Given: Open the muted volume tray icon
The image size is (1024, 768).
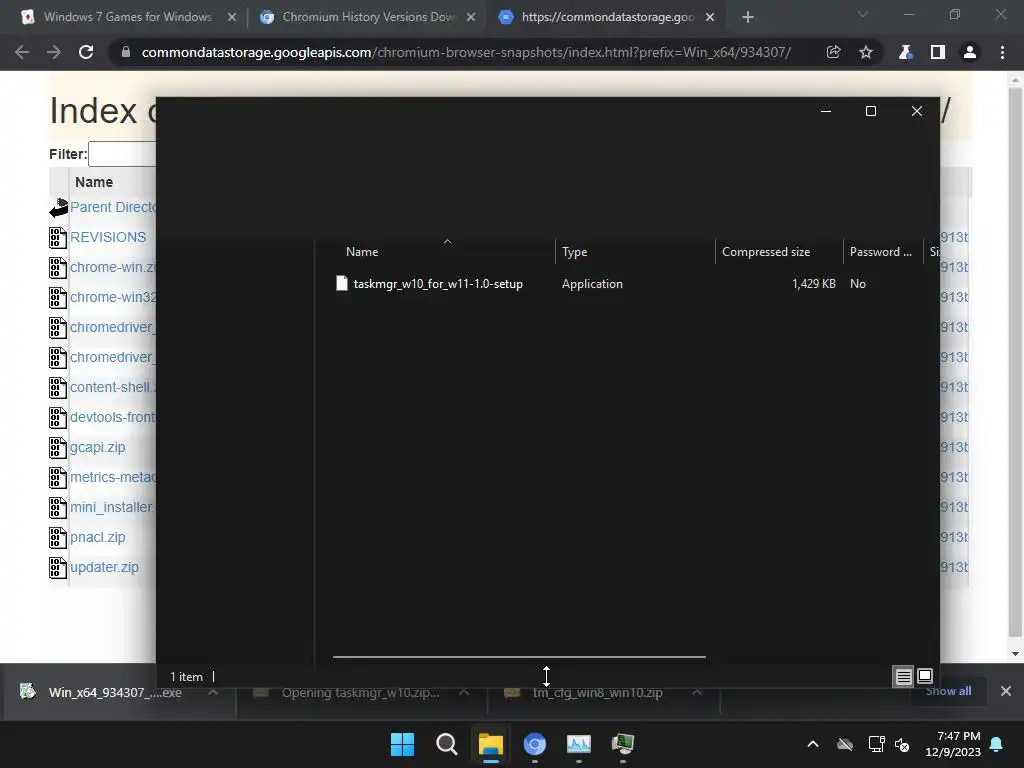Looking at the screenshot, I should tap(903, 744).
